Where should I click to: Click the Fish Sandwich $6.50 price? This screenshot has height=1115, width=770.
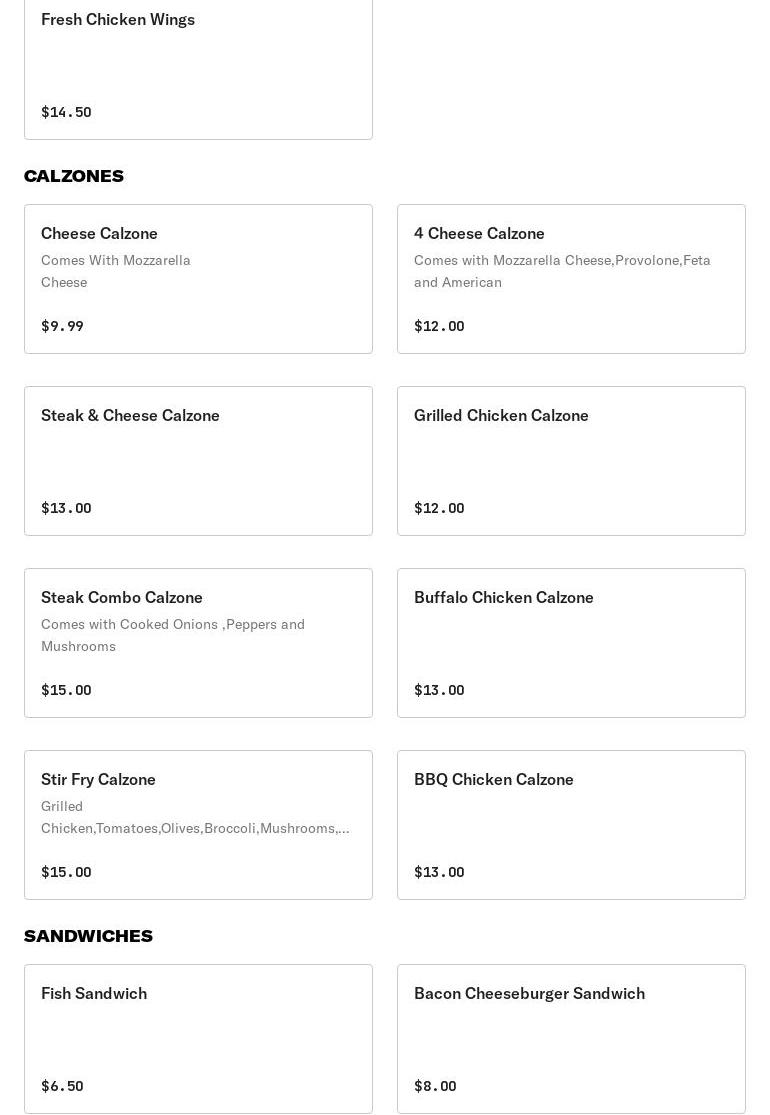[x=62, y=1086]
